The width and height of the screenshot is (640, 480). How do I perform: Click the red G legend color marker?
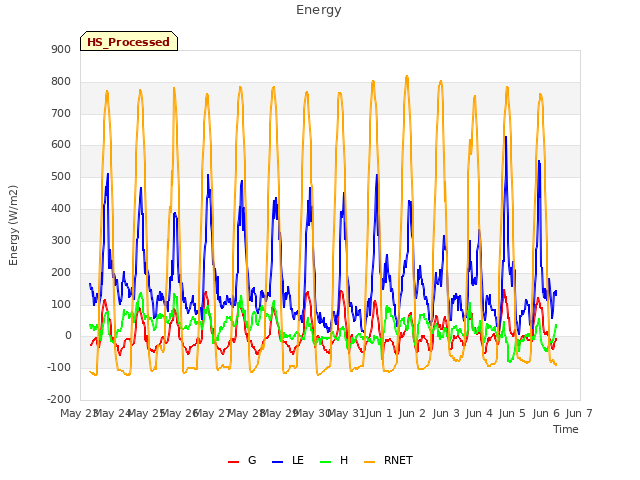coord(233,462)
